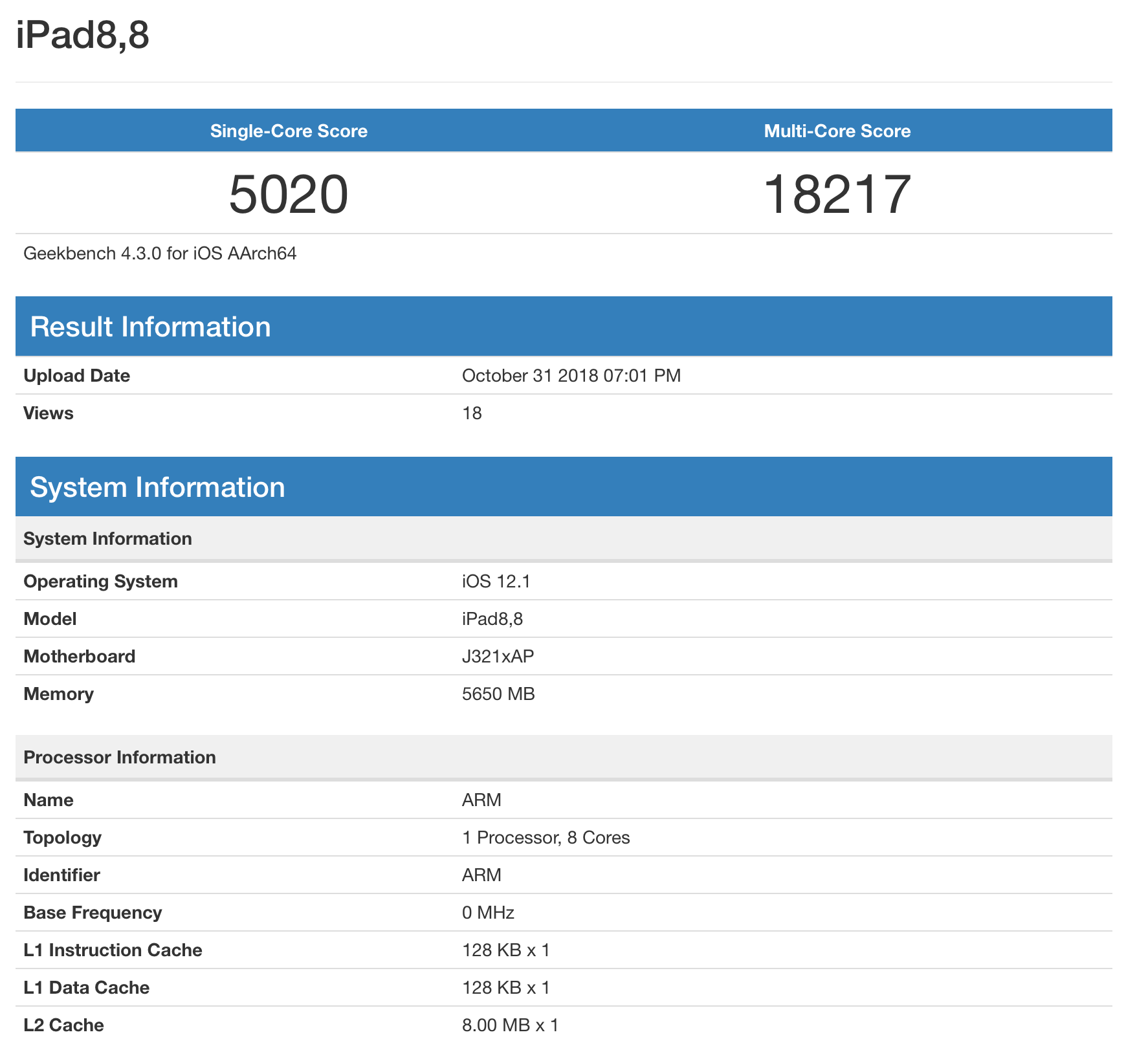The image size is (1148, 1061).
Task: Select the Single-Core Score column header
Action: [289, 131]
